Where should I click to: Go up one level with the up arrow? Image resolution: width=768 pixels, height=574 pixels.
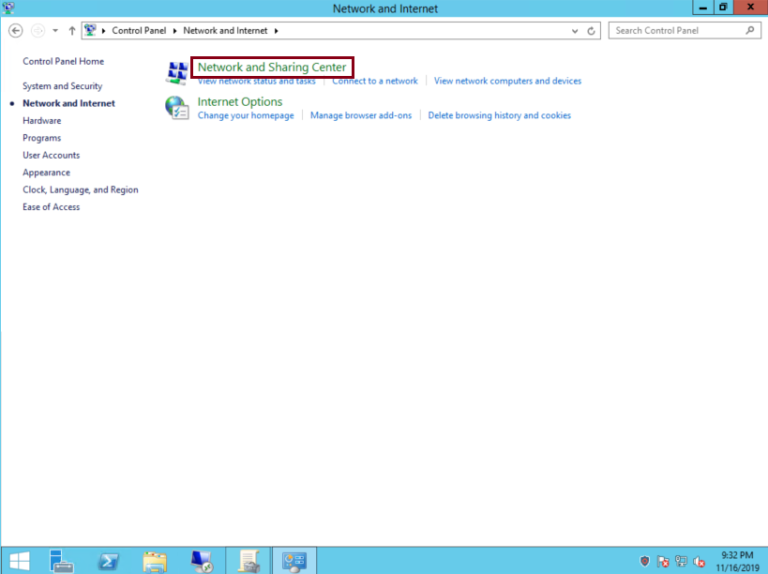tap(72, 31)
